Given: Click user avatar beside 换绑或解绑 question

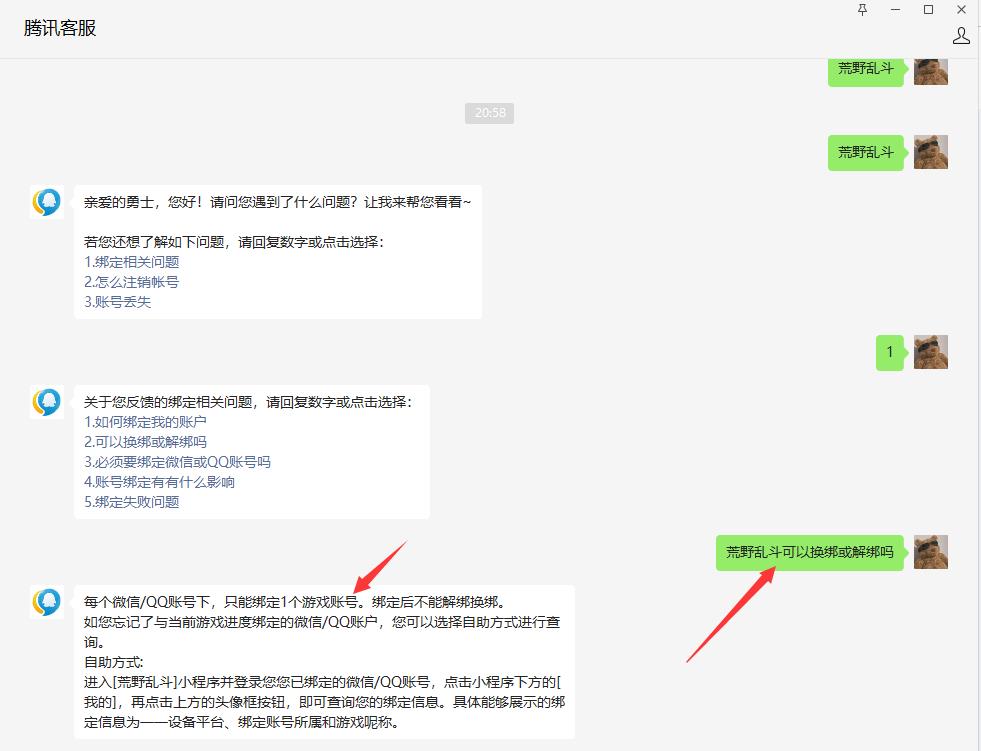Looking at the screenshot, I should [930, 551].
